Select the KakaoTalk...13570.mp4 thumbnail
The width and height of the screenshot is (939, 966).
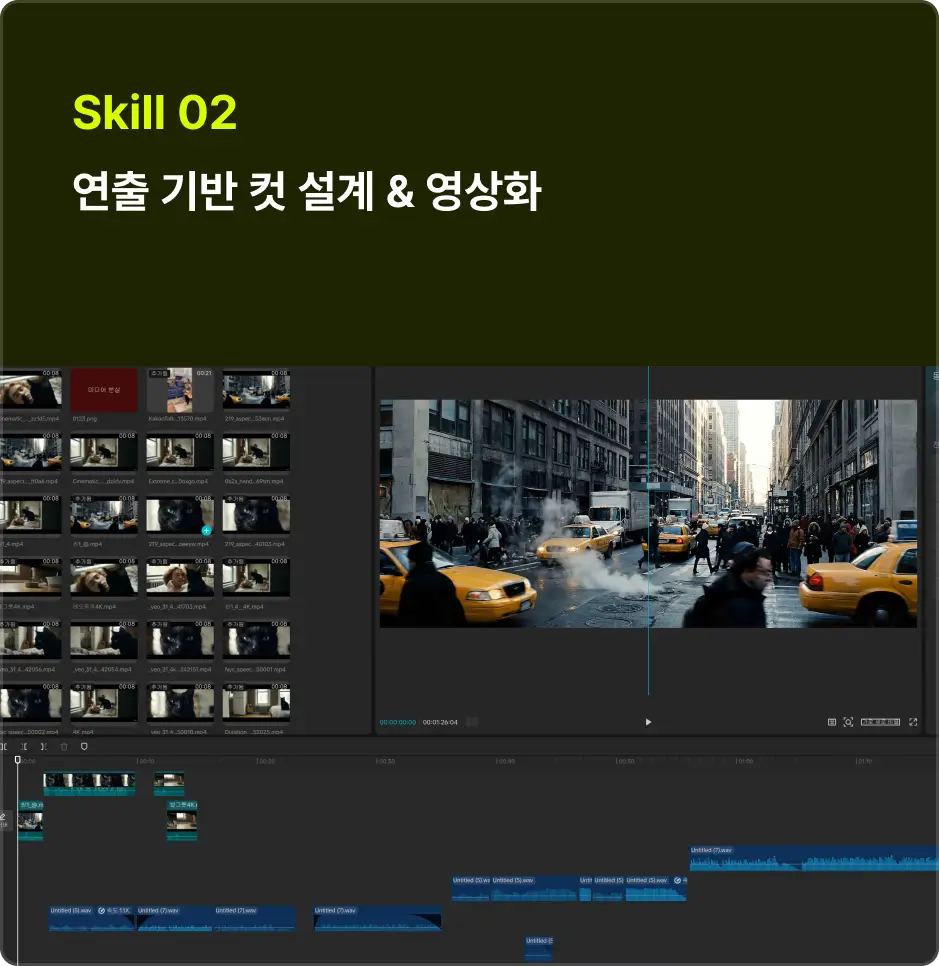click(180, 390)
